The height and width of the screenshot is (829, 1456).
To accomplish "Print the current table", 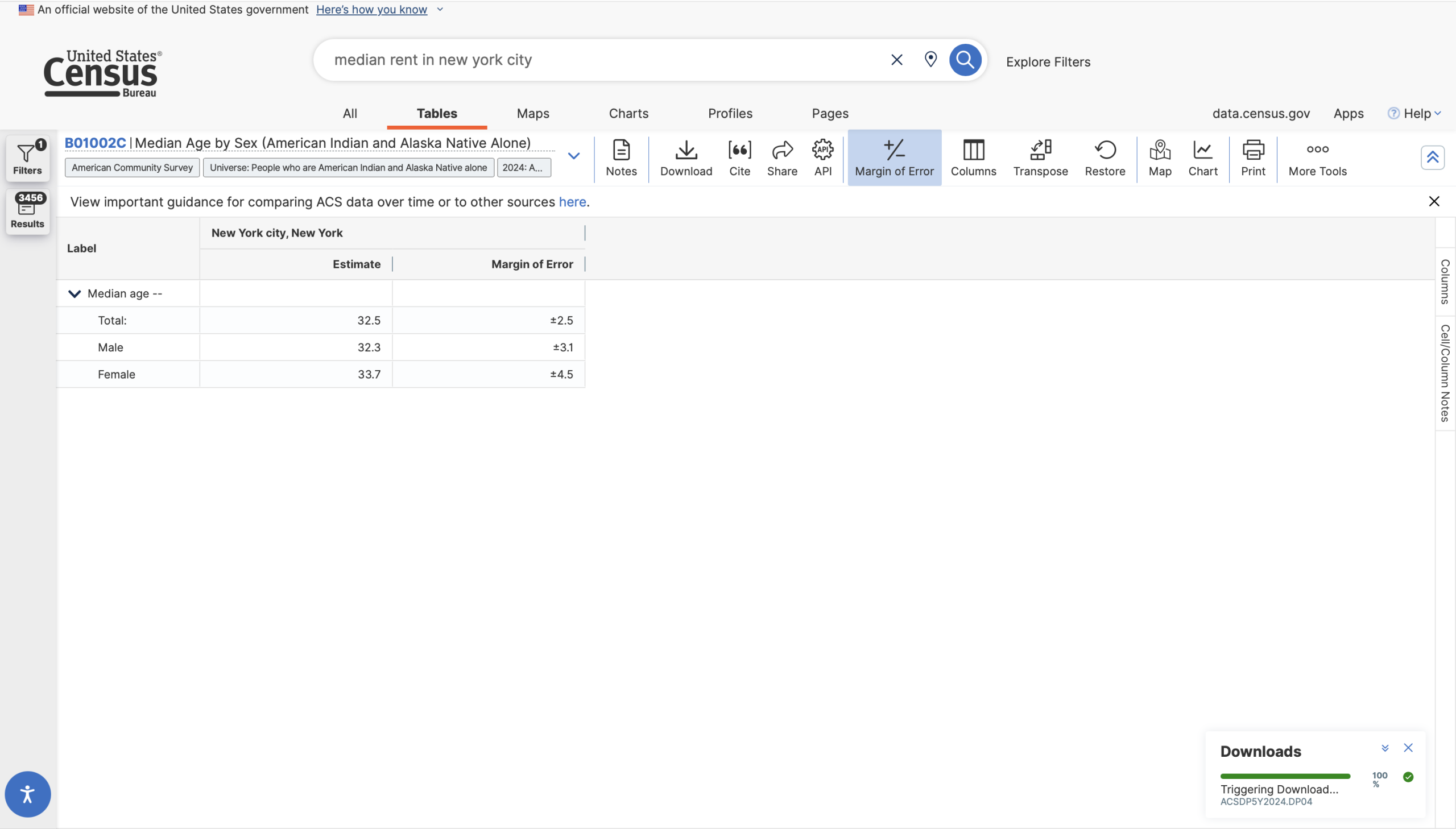I will coord(1252,157).
